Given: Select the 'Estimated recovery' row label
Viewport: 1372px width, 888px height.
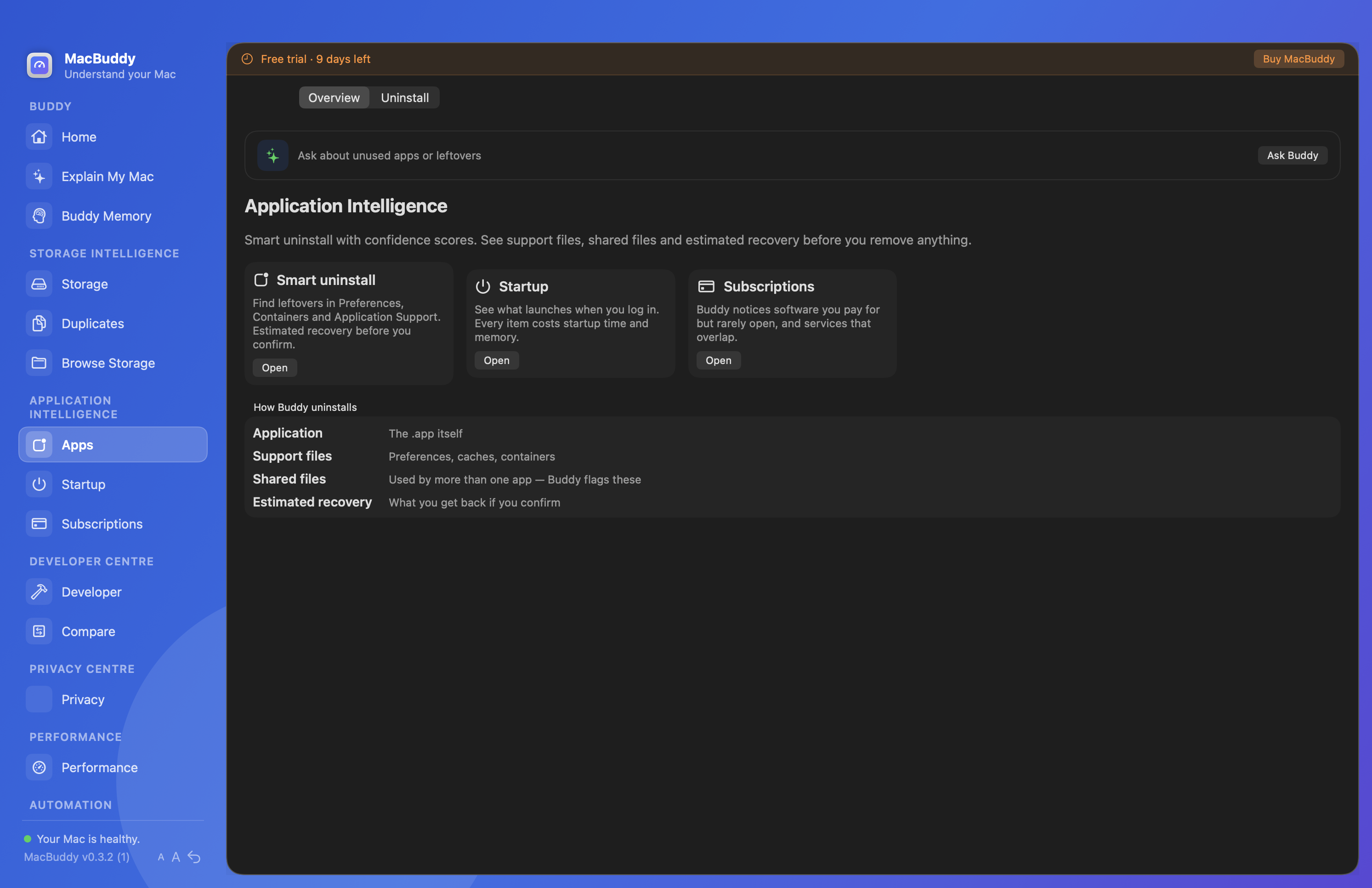Looking at the screenshot, I should pos(312,502).
